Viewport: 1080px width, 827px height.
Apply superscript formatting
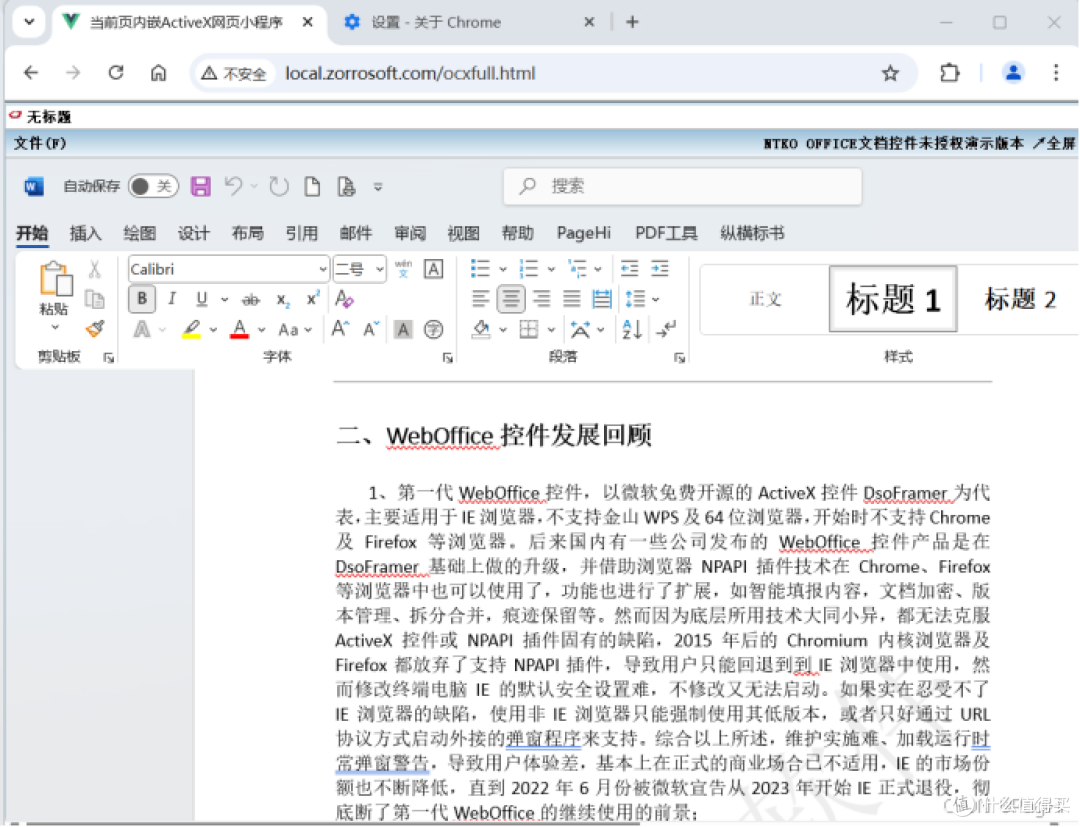pyautogui.click(x=310, y=298)
